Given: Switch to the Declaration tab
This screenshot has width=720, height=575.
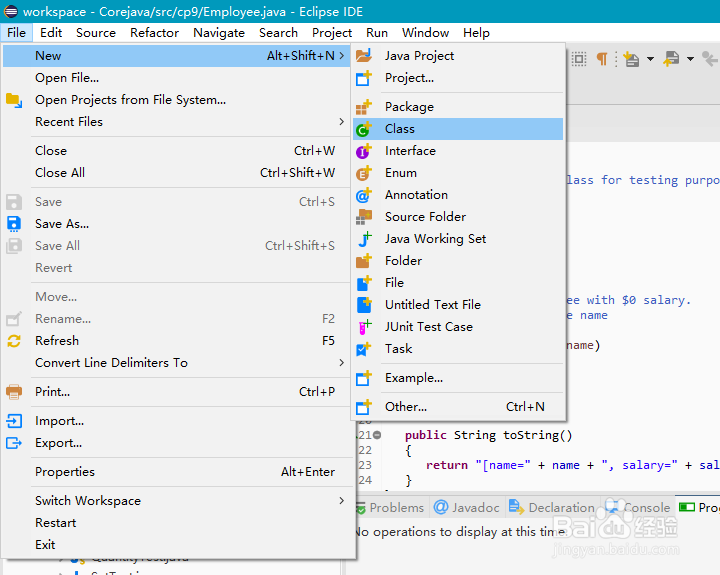Looking at the screenshot, I should pyautogui.click(x=552, y=507).
